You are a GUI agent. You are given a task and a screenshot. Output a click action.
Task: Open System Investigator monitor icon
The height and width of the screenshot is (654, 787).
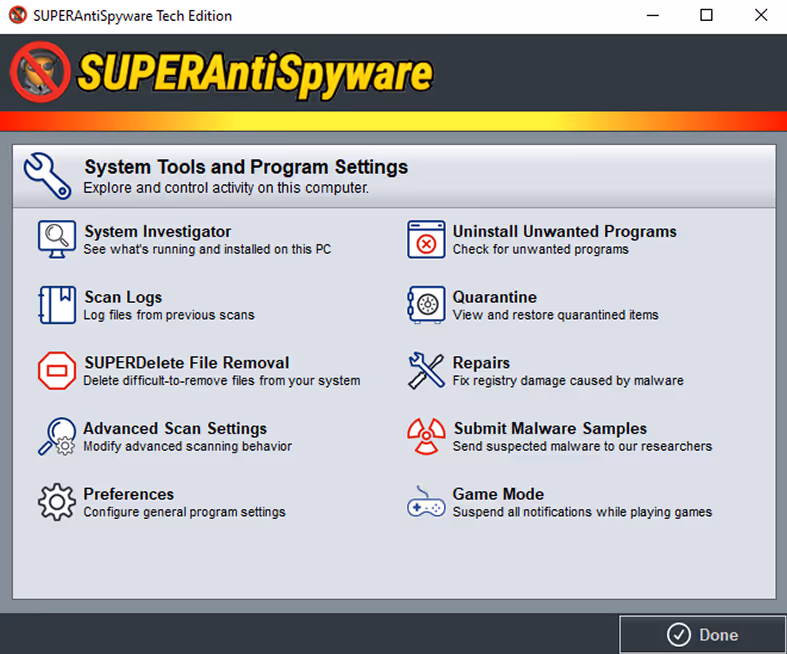pos(57,239)
